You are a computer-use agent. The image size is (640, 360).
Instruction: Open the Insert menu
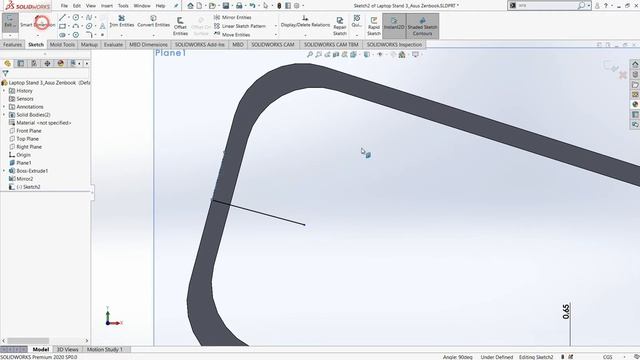coord(107,6)
